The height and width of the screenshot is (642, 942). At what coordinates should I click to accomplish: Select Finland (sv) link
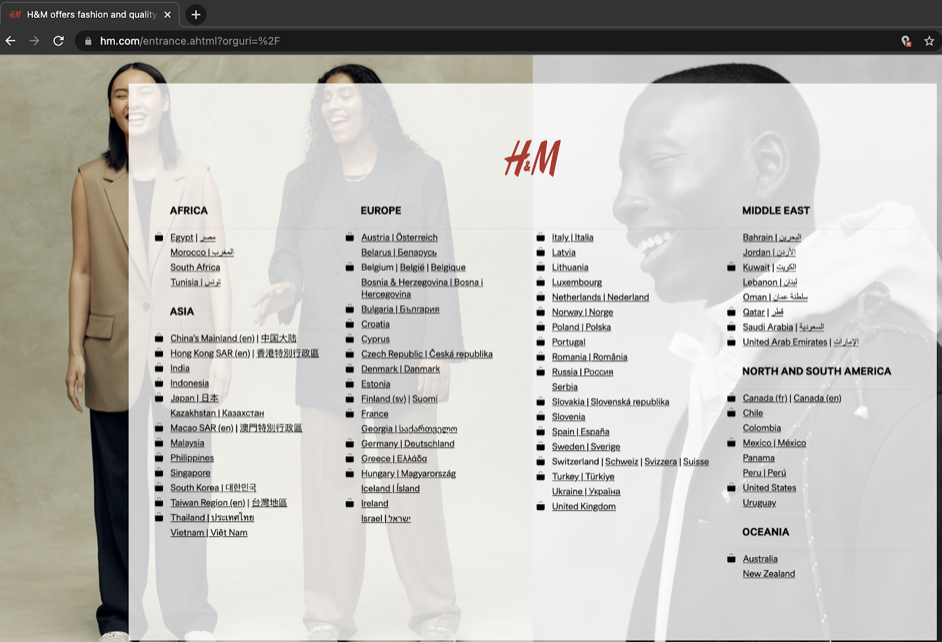(x=384, y=399)
